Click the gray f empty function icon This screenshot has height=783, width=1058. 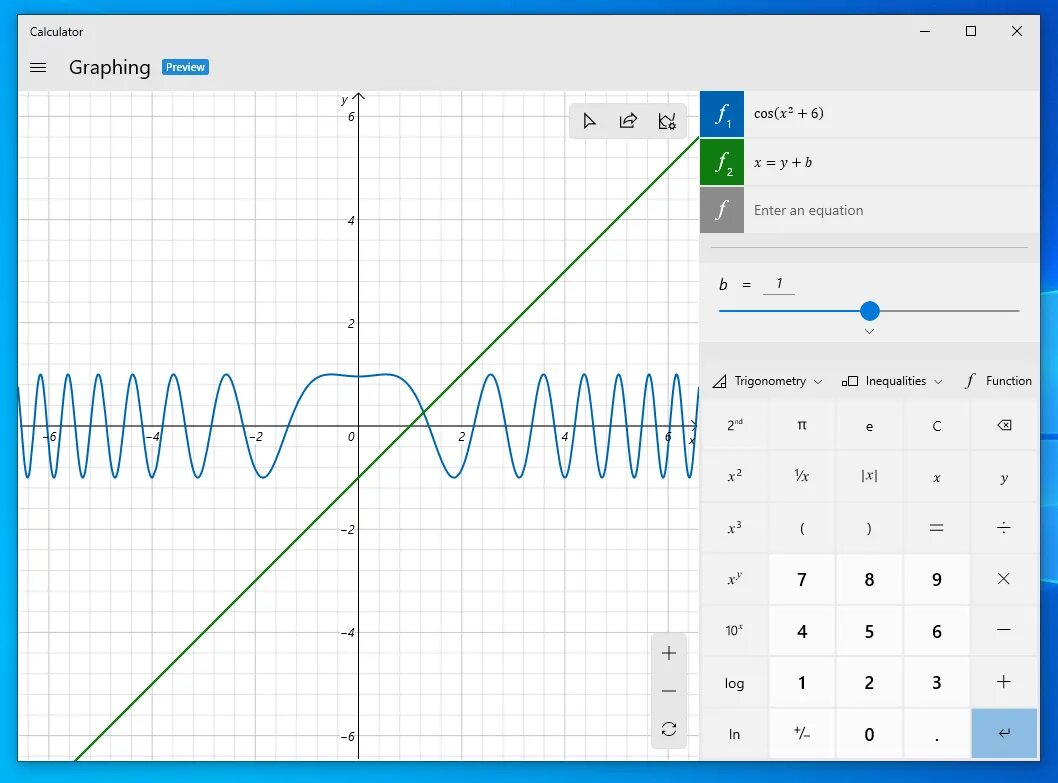pos(722,211)
